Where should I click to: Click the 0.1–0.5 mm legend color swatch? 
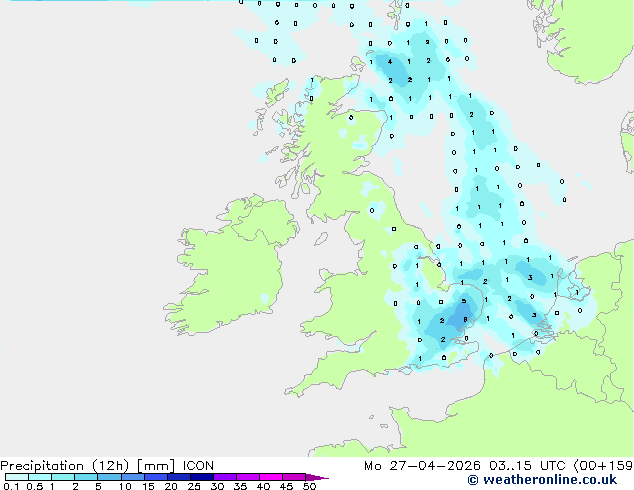click(17, 477)
